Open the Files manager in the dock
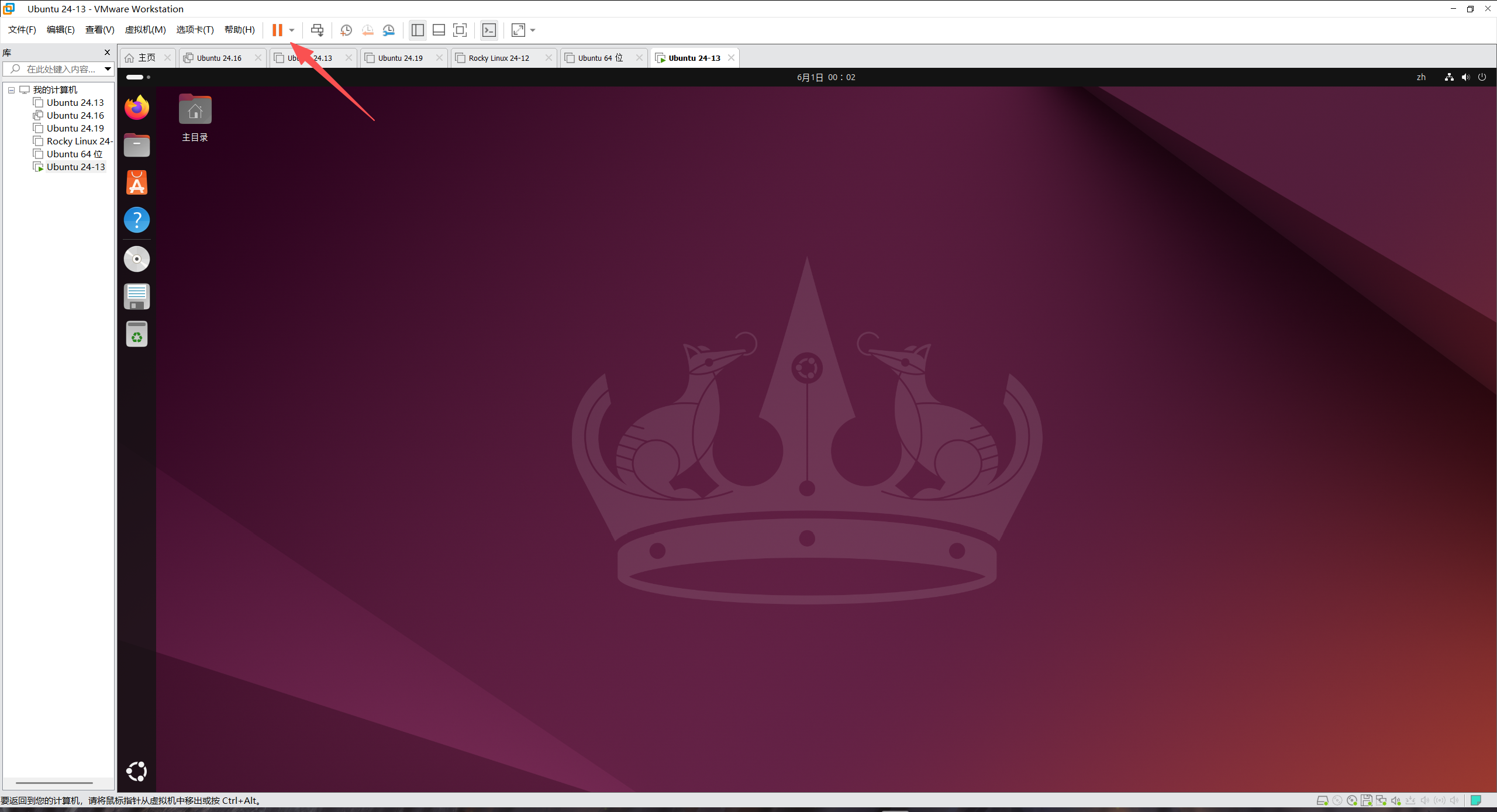Image resolution: width=1497 pixels, height=812 pixels. 137,145
